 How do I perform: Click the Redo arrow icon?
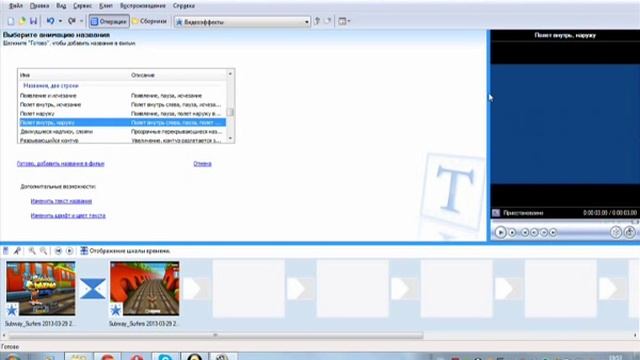pos(72,21)
